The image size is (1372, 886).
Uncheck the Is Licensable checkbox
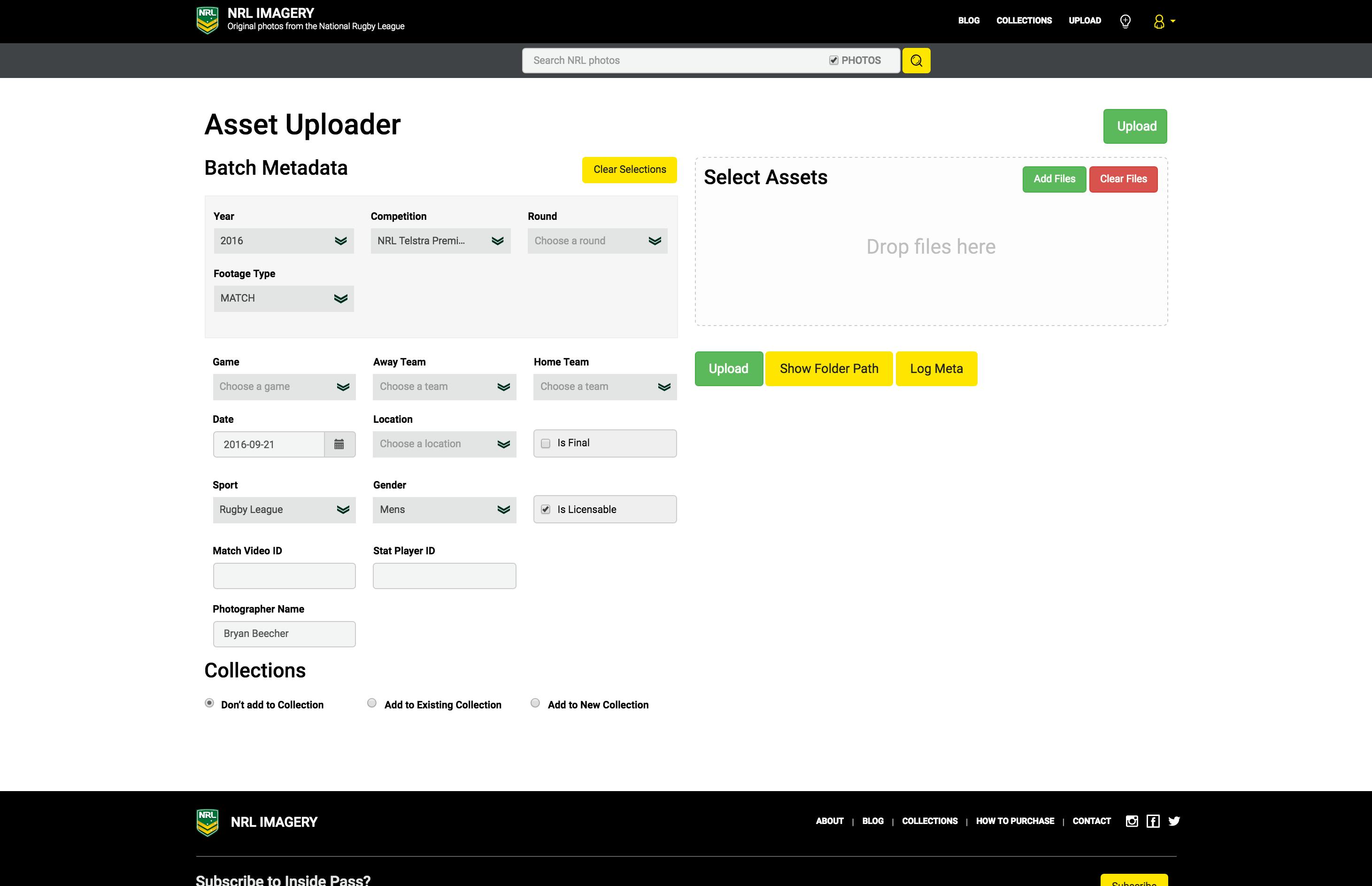tap(545, 509)
